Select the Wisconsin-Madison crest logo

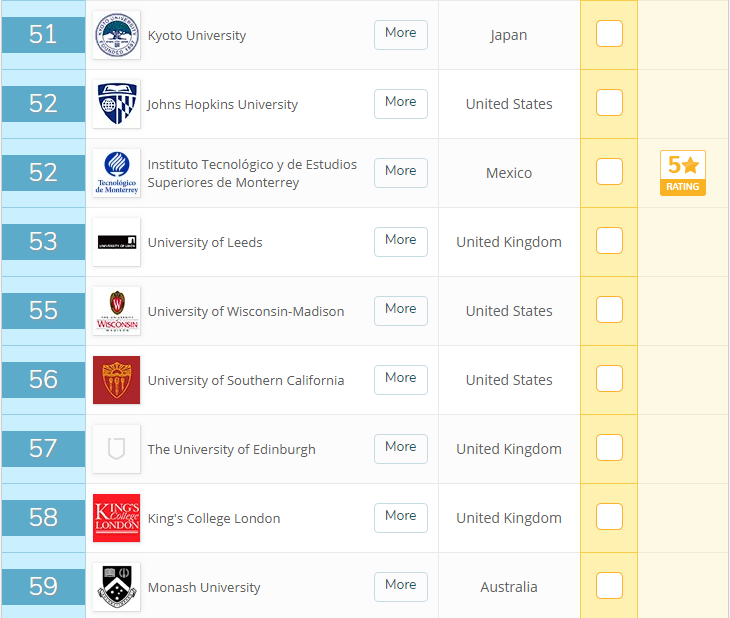[x=116, y=311]
